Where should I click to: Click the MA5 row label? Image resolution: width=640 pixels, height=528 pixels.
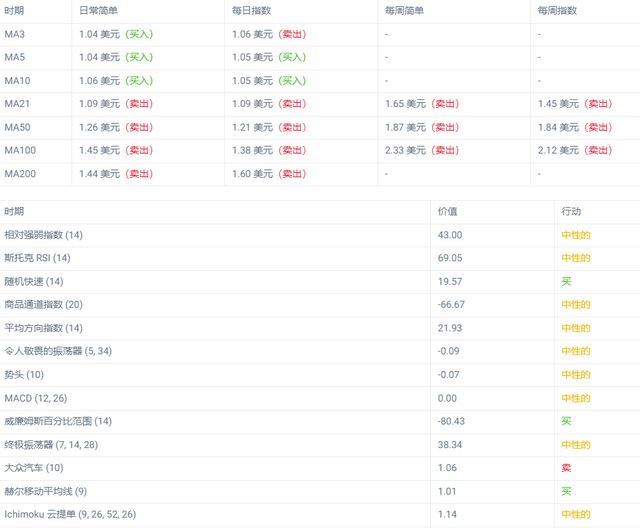(15, 57)
